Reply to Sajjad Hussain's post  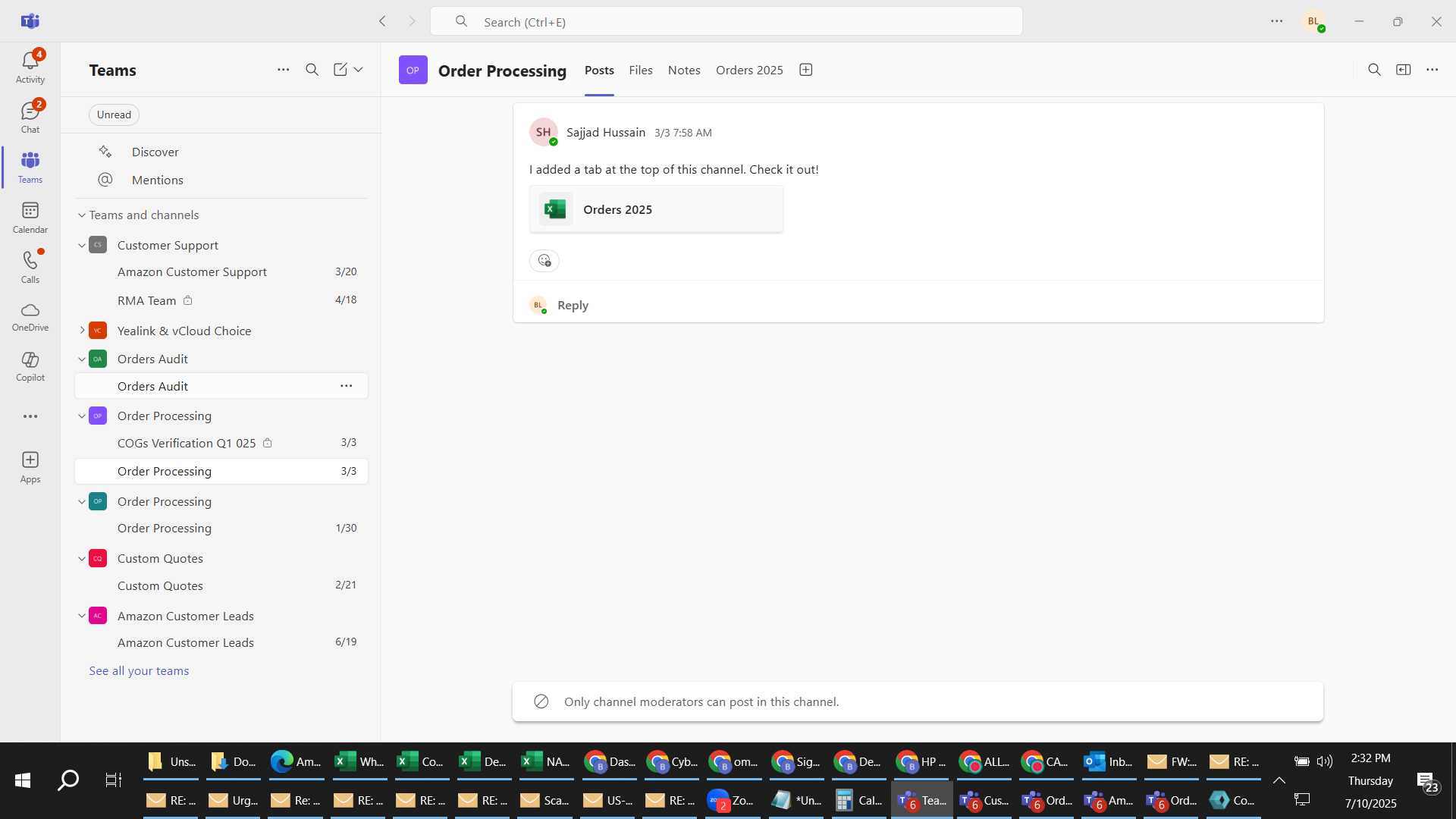(573, 305)
